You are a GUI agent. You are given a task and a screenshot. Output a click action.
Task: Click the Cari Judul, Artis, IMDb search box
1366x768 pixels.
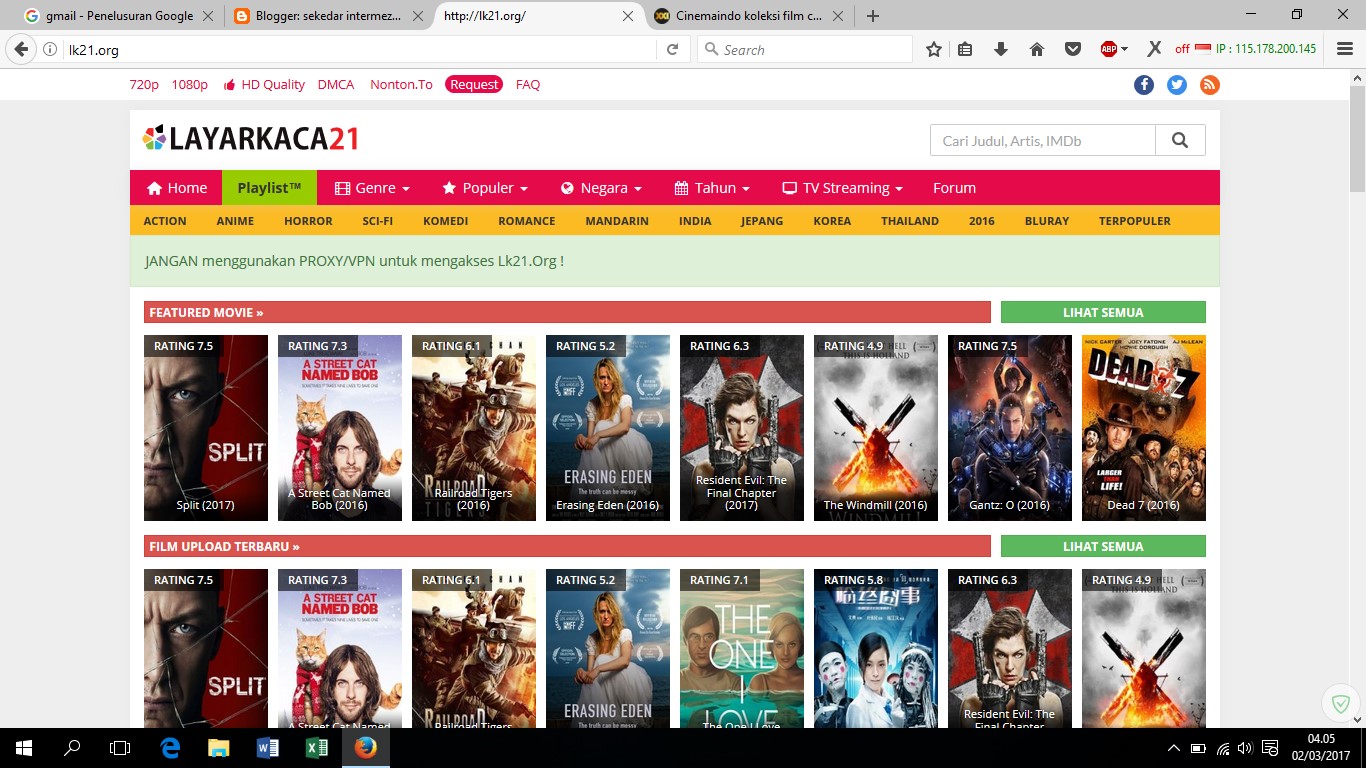point(1043,140)
